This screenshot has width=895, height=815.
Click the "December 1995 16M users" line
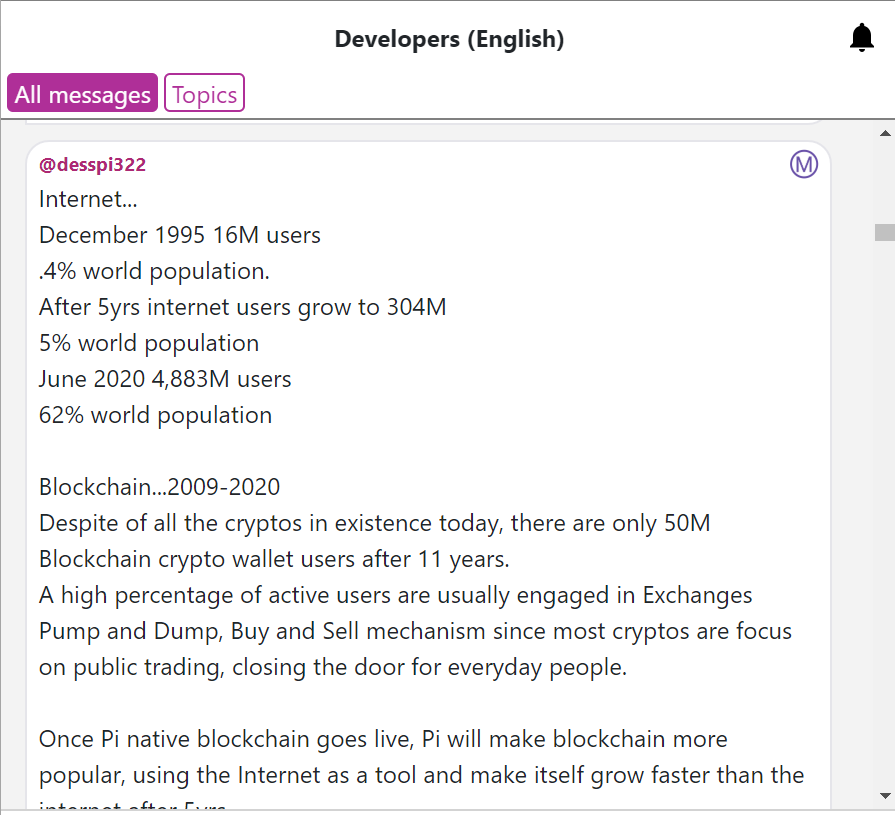[x=180, y=235]
